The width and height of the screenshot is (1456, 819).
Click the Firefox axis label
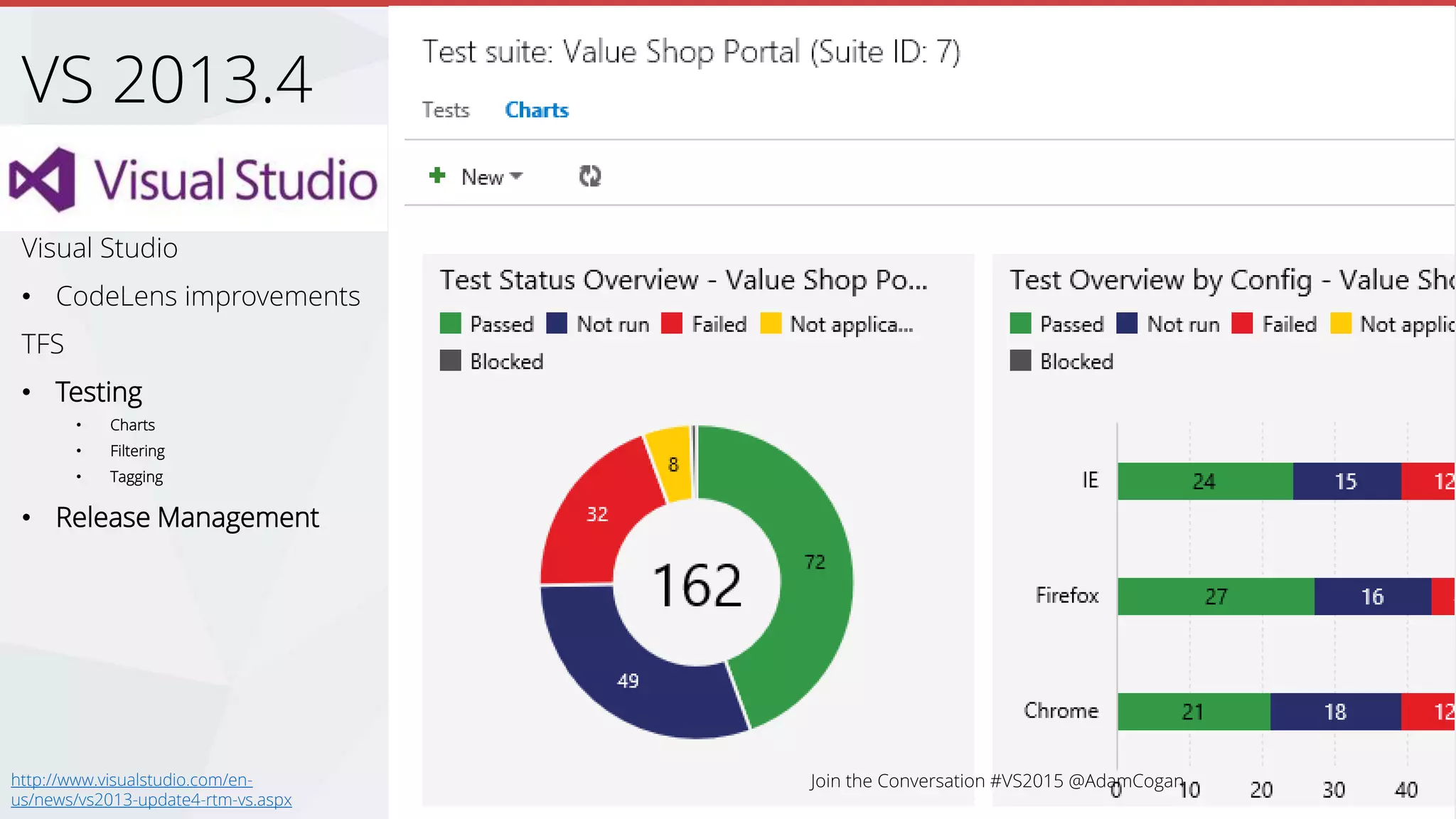[x=1067, y=595]
